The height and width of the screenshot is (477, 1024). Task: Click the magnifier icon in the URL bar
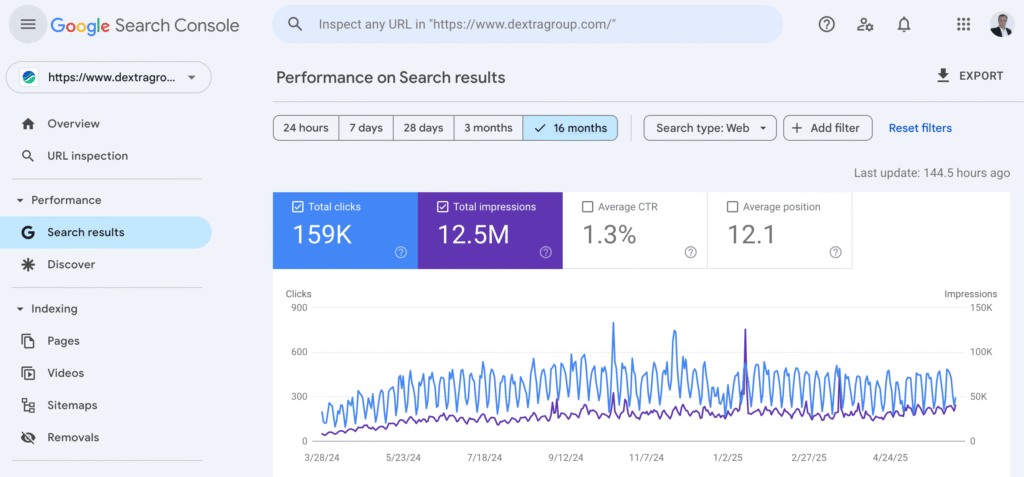click(x=295, y=24)
